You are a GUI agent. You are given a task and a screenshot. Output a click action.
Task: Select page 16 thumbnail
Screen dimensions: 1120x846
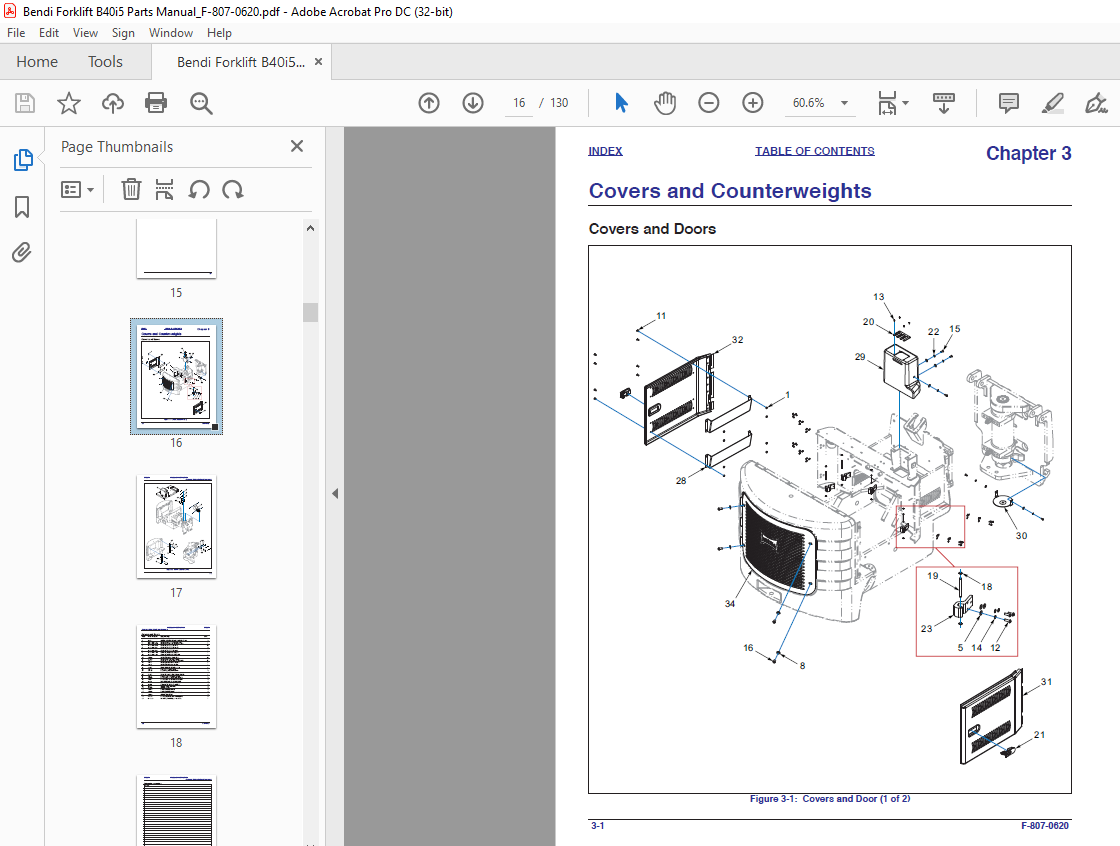[176, 376]
